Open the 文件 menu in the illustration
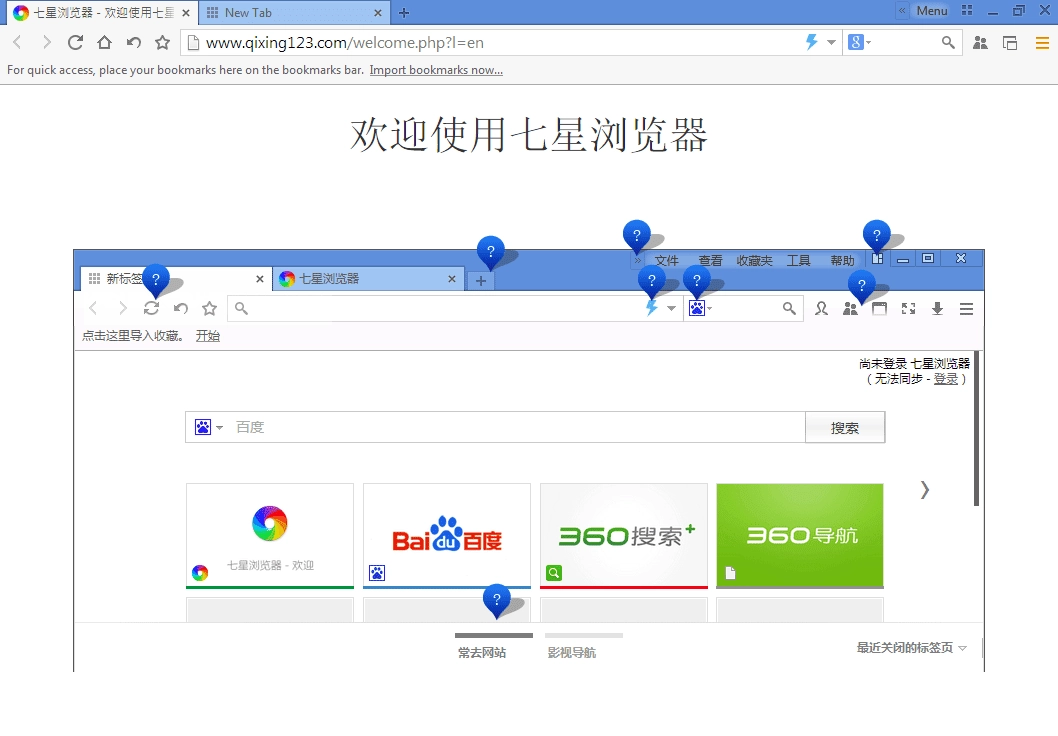The width and height of the screenshot is (1058, 736). (x=667, y=260)
